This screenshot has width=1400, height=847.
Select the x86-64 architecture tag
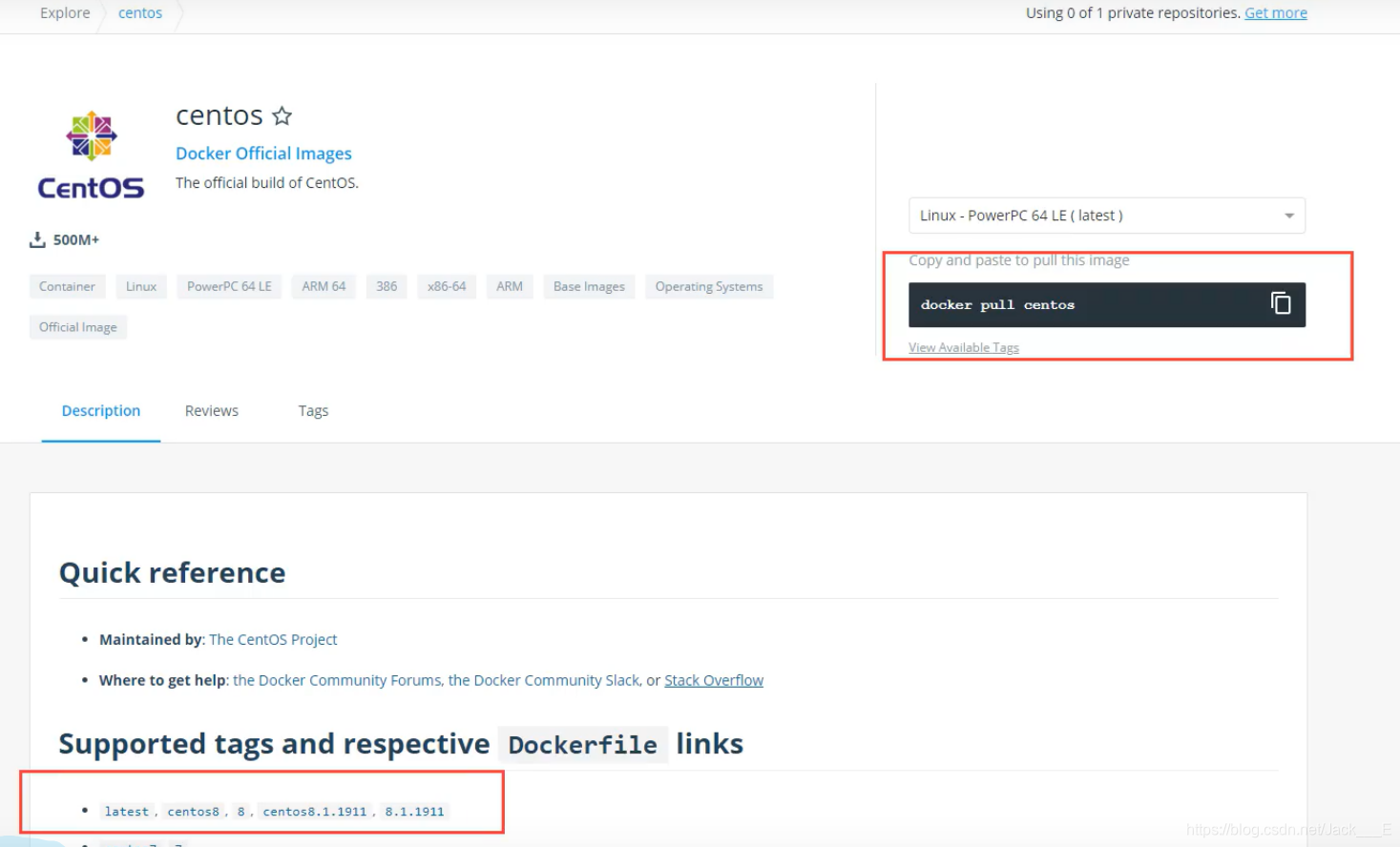[447, 286]
